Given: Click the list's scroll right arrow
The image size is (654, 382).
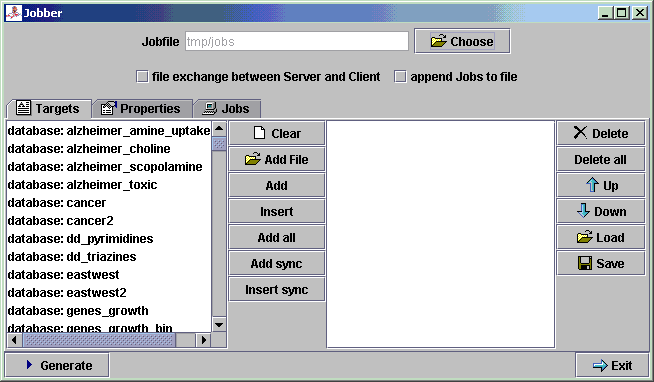Looking at the screenshot, I should point(204,340).
